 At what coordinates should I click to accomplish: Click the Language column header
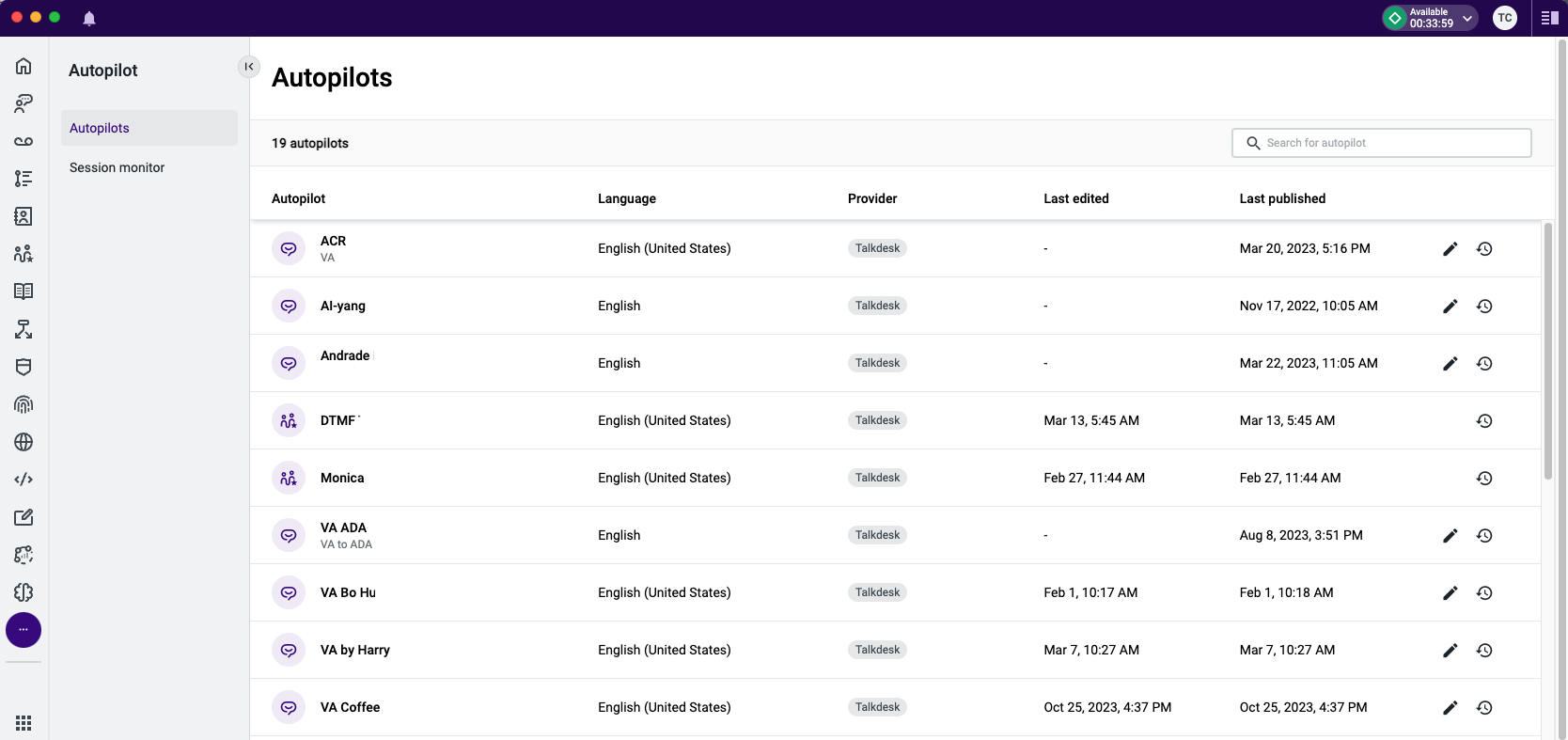tap(627, 198)
